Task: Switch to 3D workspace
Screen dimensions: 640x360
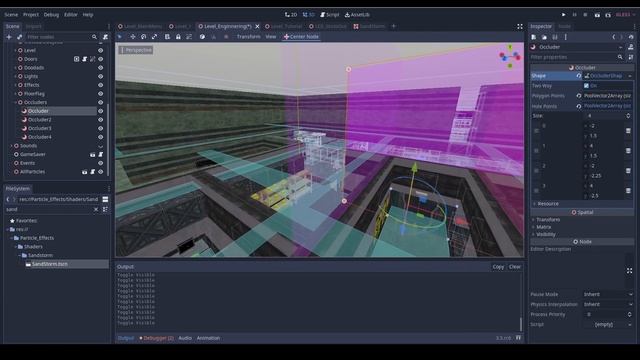Action: 309,15
